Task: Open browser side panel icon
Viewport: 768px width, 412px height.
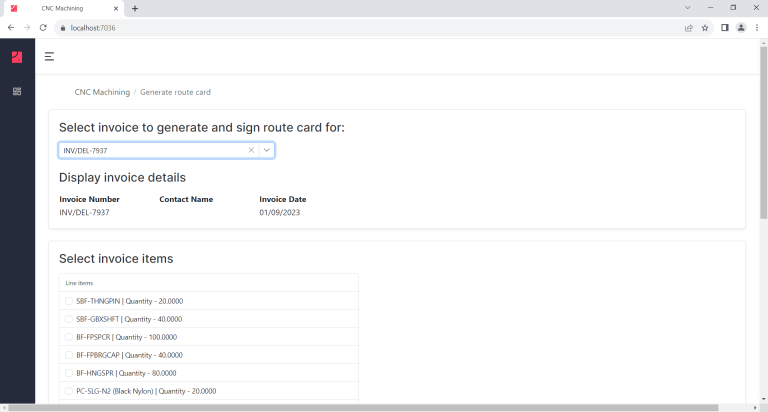Action: click(x=725, y=28)
